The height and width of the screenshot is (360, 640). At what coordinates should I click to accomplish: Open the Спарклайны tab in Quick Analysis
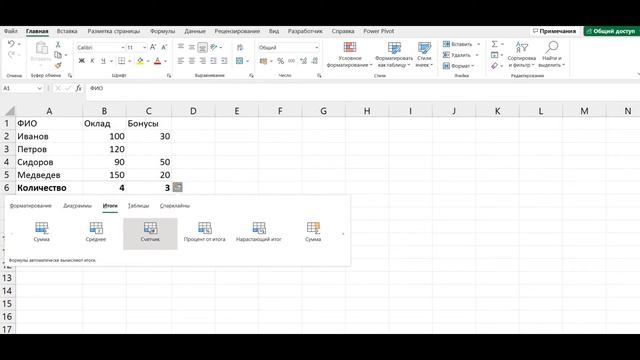pyautogui.click(x=175, y=206)
